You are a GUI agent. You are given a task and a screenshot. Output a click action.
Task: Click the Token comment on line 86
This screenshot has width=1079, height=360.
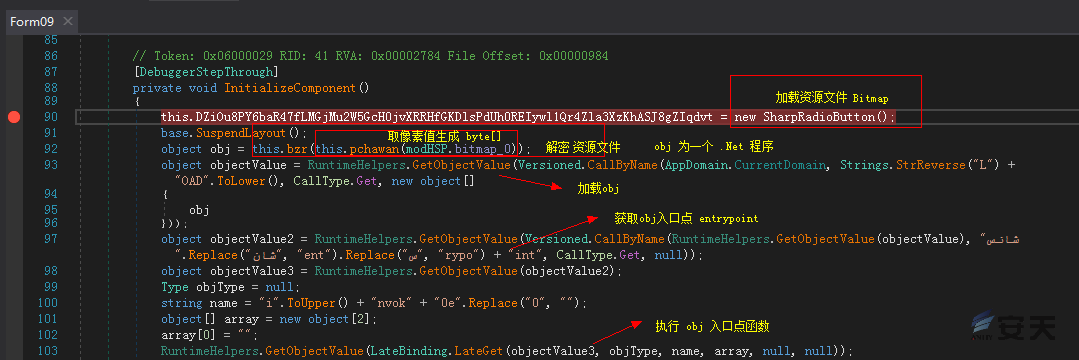(370, 56)
